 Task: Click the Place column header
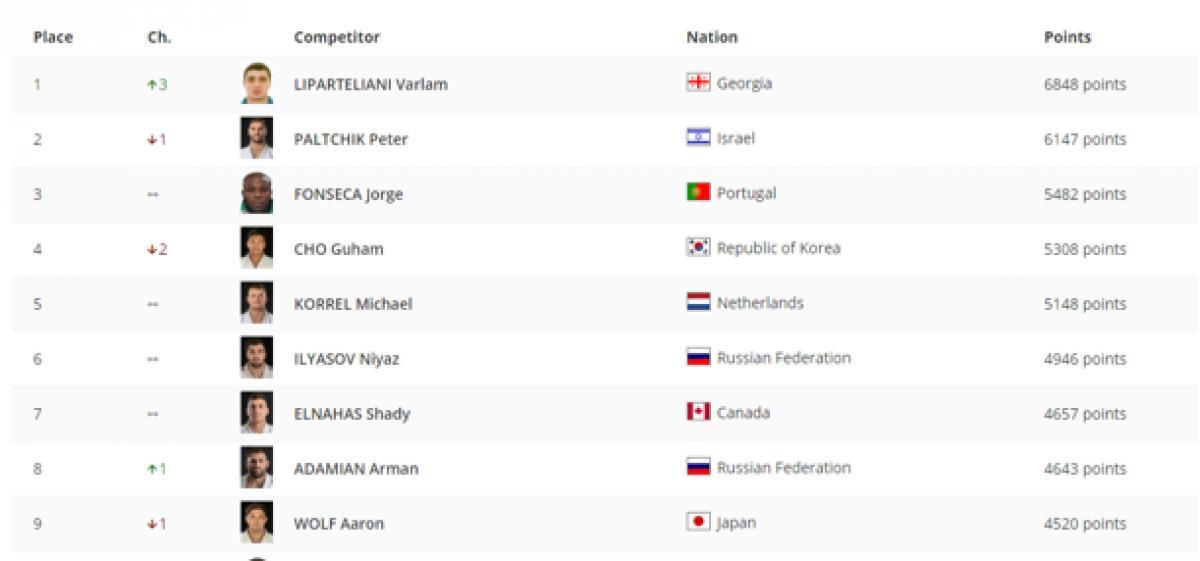pos(53,38)
